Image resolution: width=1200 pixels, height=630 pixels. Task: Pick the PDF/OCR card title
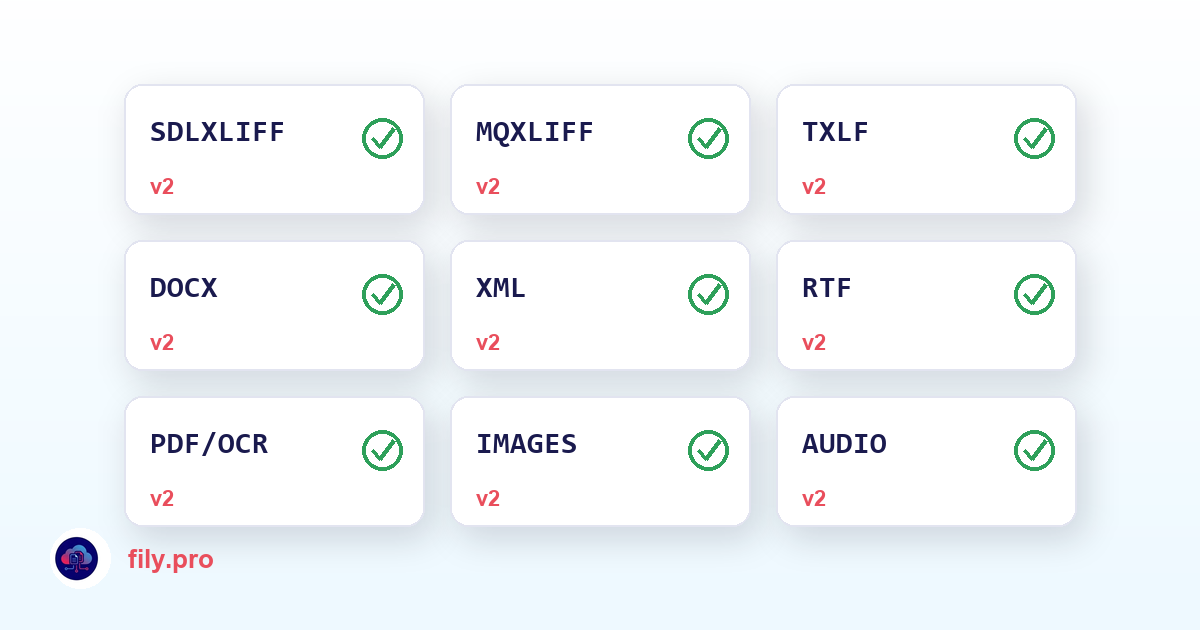pyautogui.click(x=209, y=444)
